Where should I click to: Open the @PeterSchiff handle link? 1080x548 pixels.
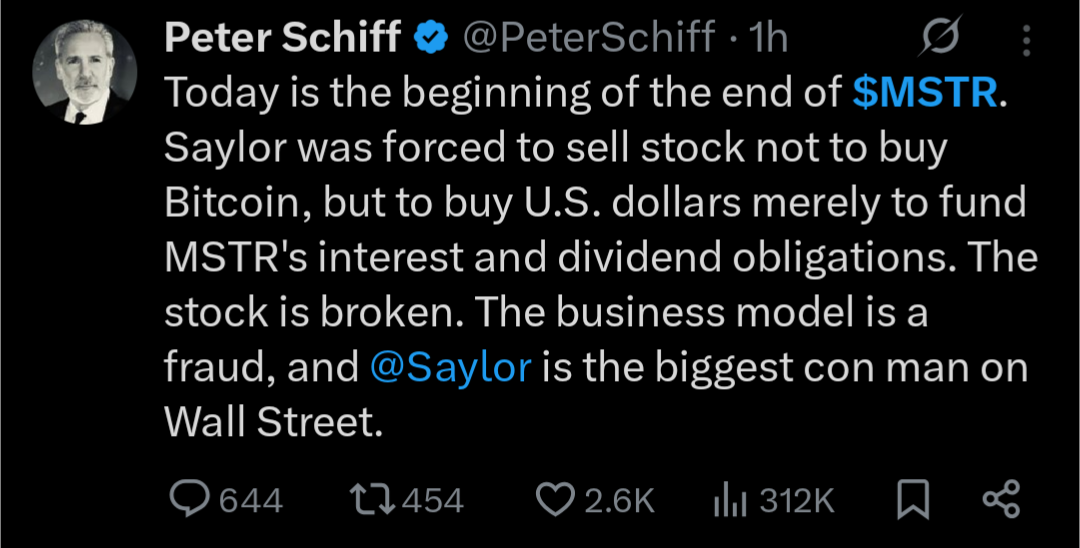(588, 39)
